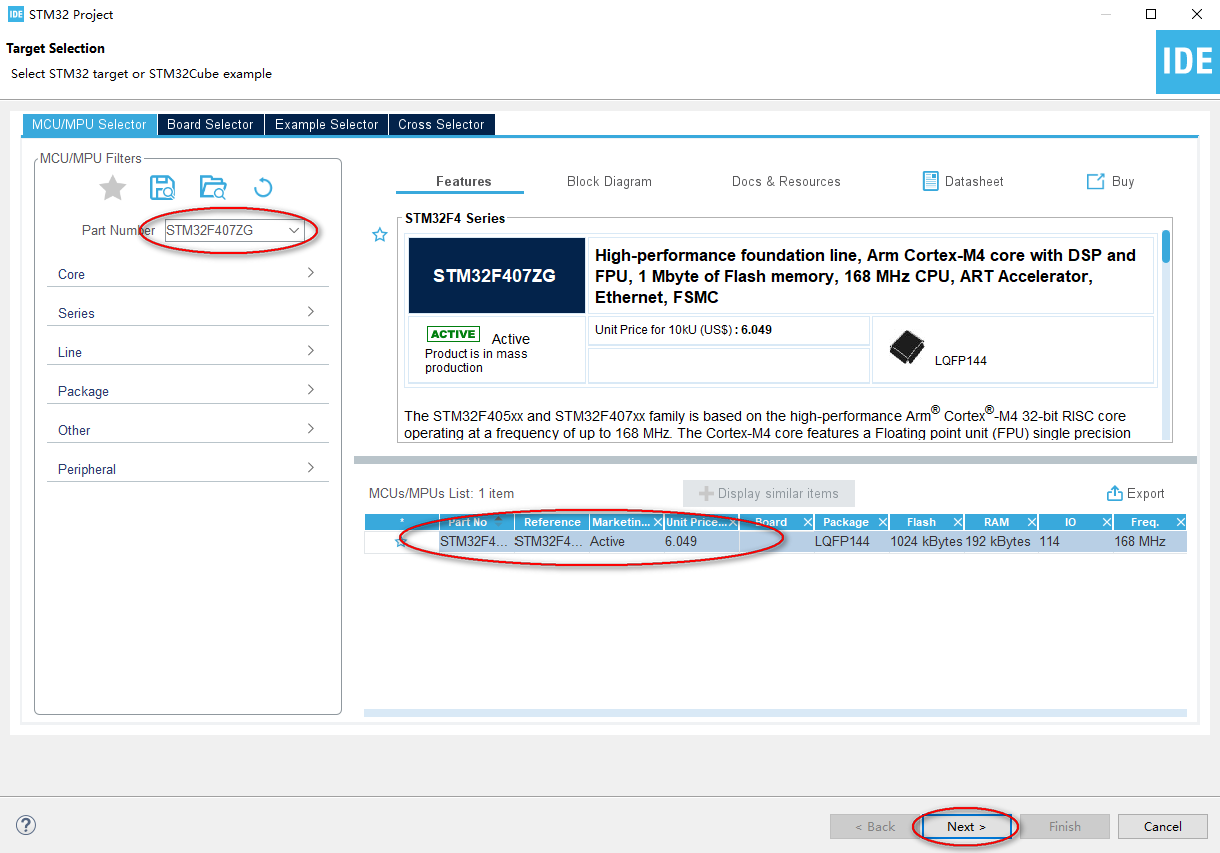Image resolution: width=1220 pixels, height=853 pixels.
Task: Sort by the Flash column header
Action: [x=921, y=522]
